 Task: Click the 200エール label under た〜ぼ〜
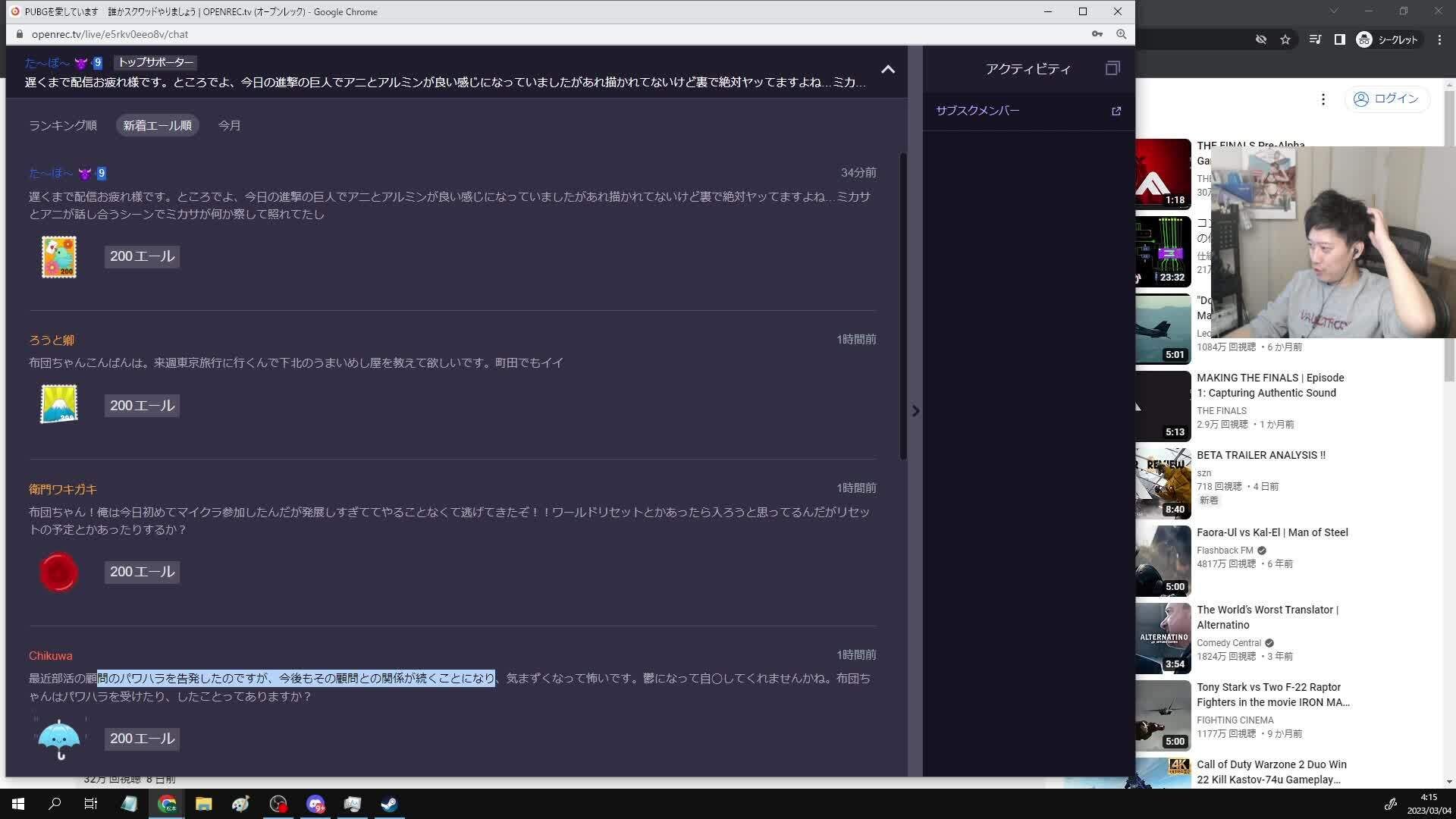pos(143,256)
